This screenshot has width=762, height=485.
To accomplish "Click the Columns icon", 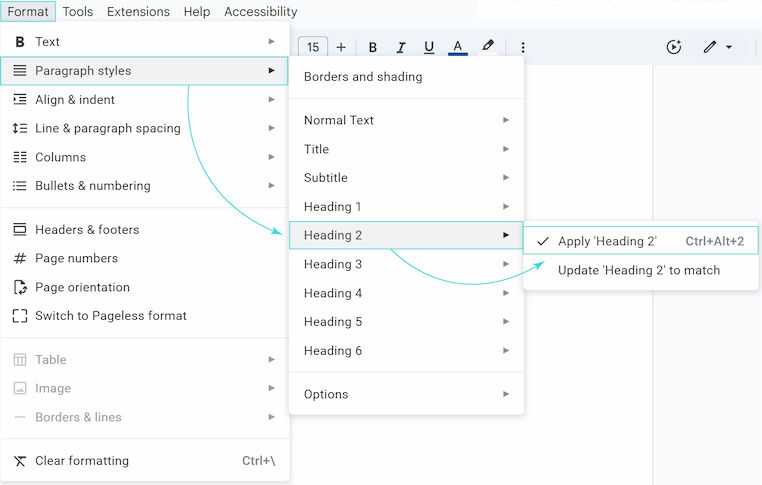I will click(x=20, y=157).
